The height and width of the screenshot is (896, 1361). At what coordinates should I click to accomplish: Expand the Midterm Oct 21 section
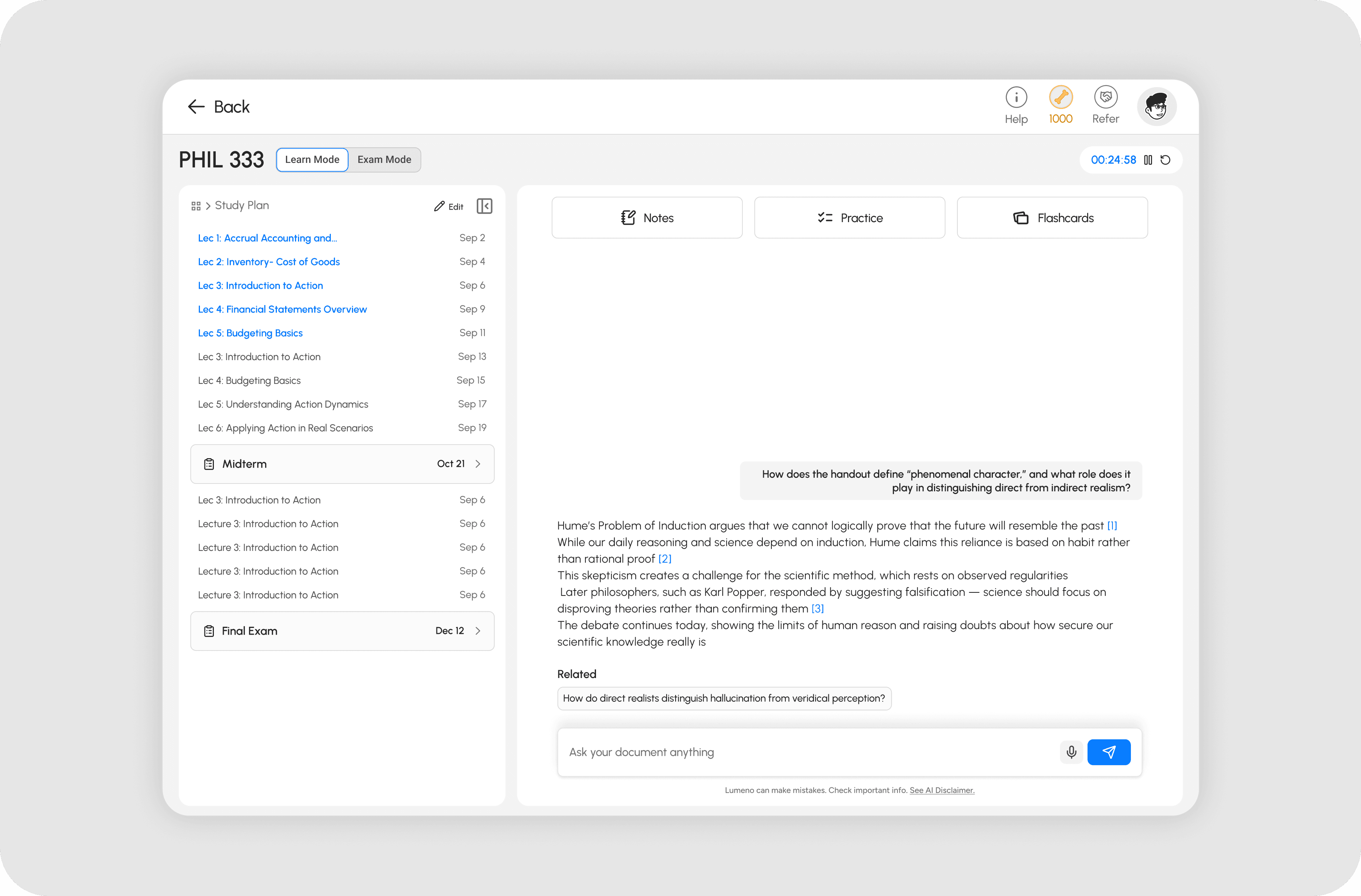(342, 464)
